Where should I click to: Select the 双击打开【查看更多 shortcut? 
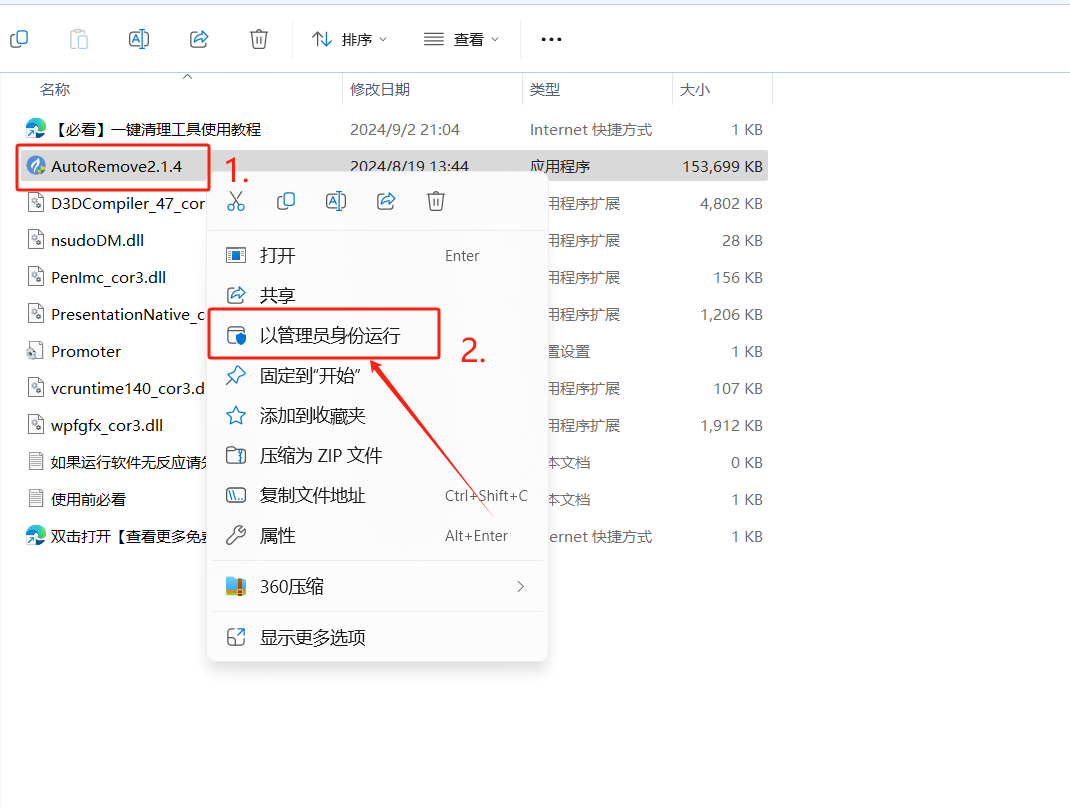point(128,536)
